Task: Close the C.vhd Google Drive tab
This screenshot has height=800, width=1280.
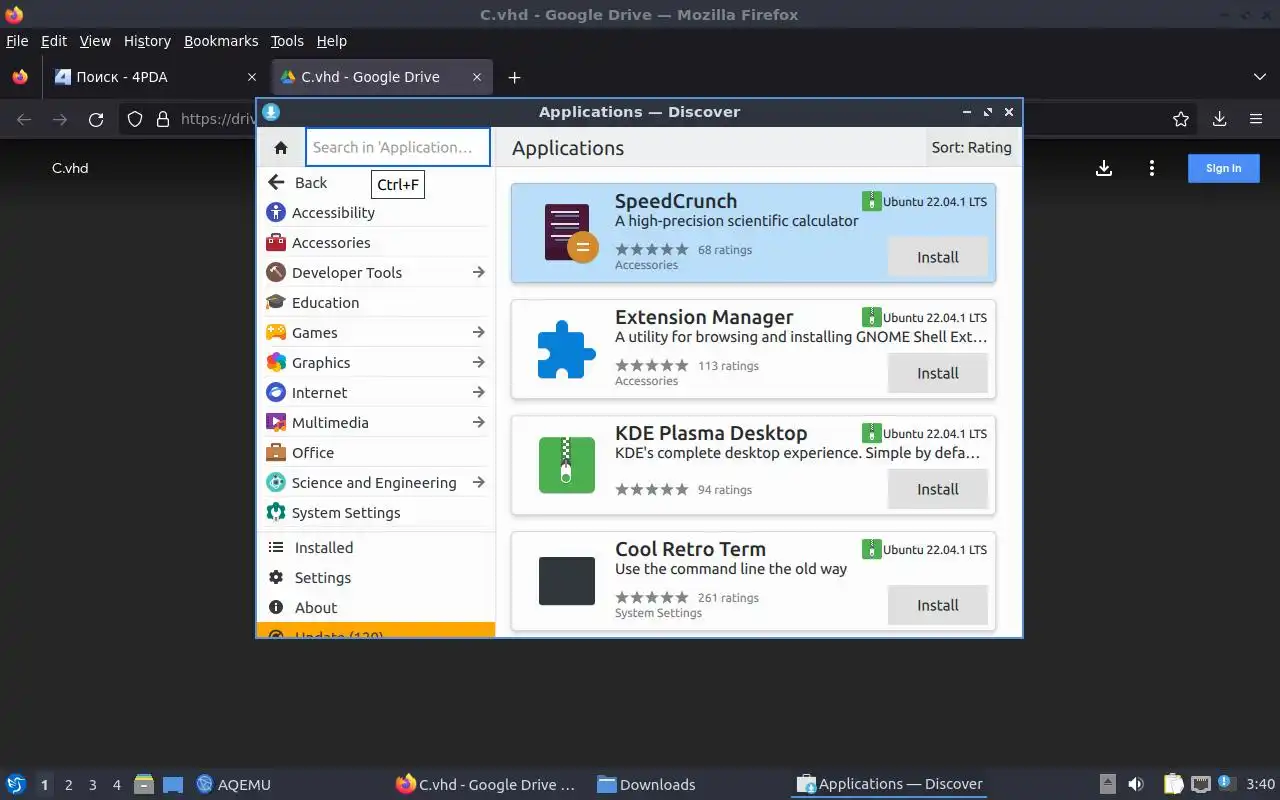Action: [x=477, y=77]
